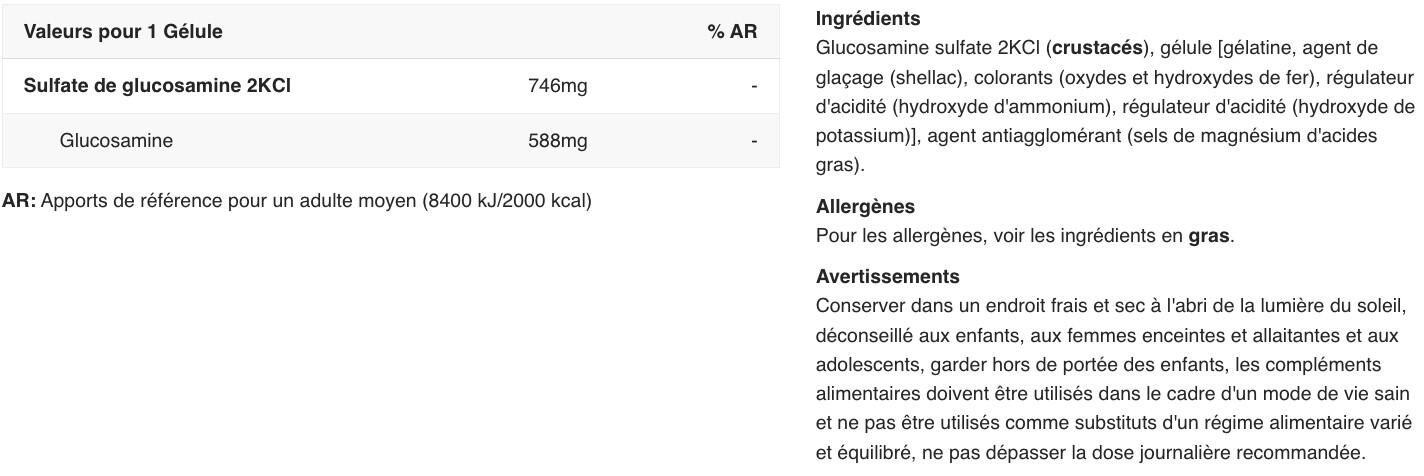Click the "Valeurs pour 1 Gélule" table header

pyautogui.click(x=123, y=32)
